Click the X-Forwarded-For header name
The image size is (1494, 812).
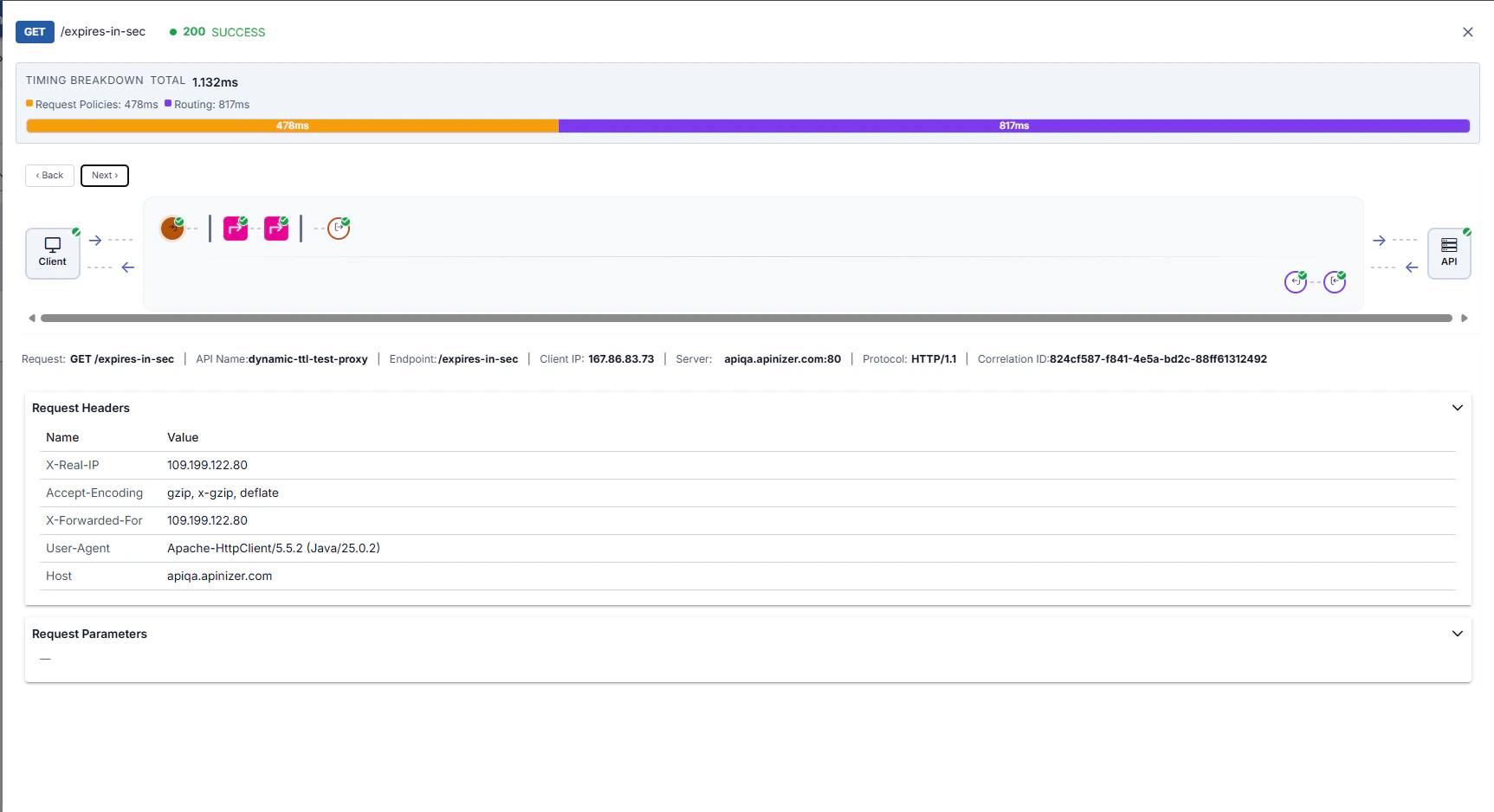click(x=94, y=520)
